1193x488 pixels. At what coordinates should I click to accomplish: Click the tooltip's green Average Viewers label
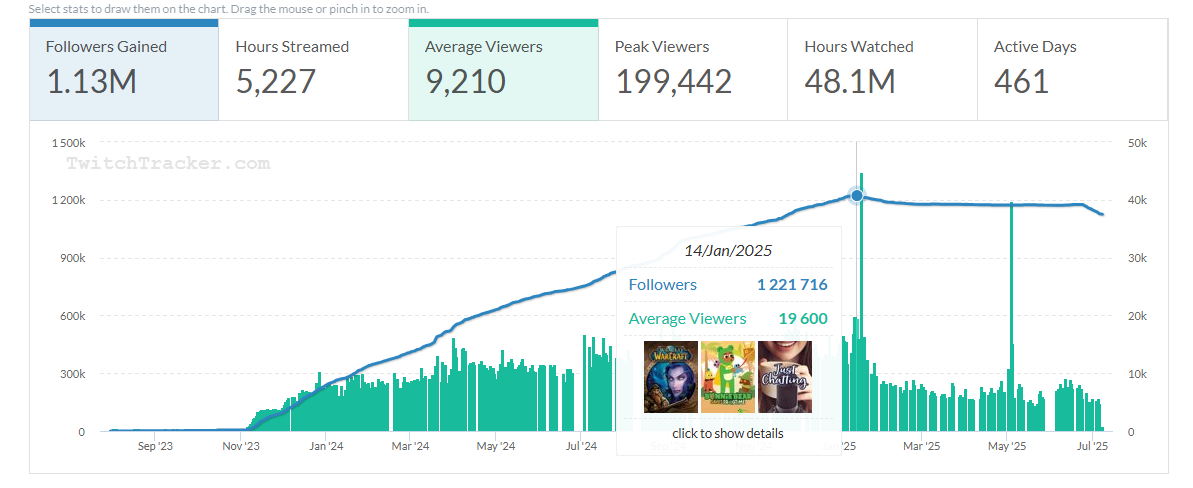point(688,318)
